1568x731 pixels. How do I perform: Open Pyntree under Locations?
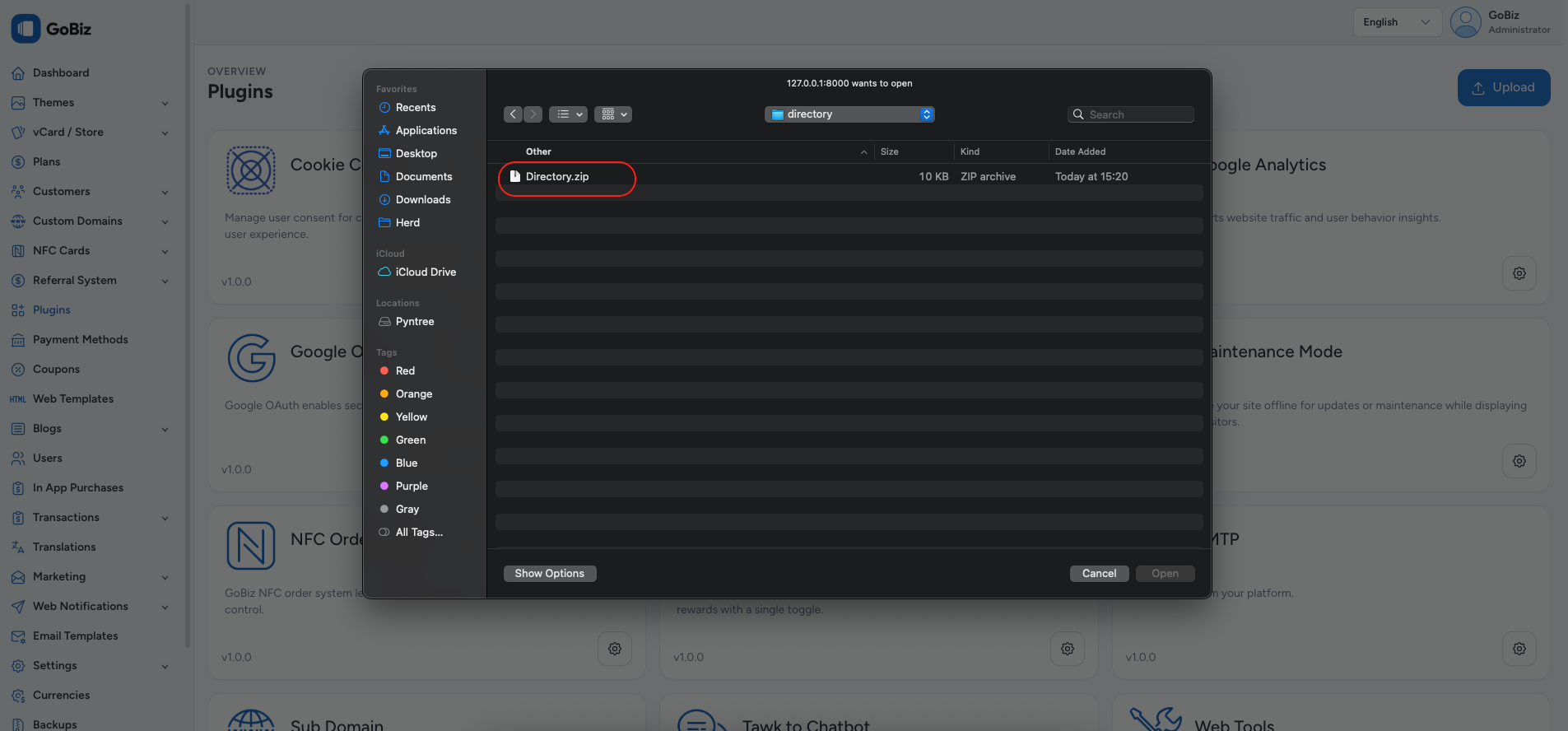click(x=414, y=322)
